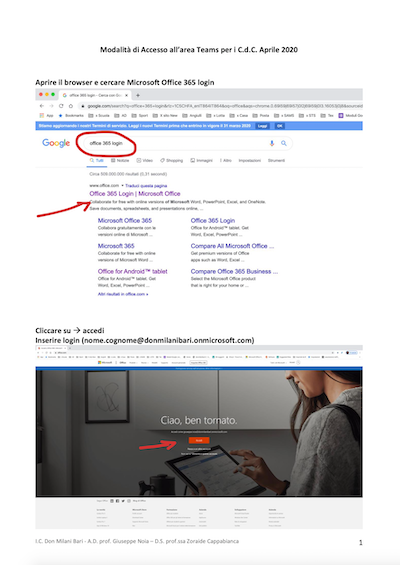Click the page reload icon
400x565 pixels.
click(x=61, y=106)
